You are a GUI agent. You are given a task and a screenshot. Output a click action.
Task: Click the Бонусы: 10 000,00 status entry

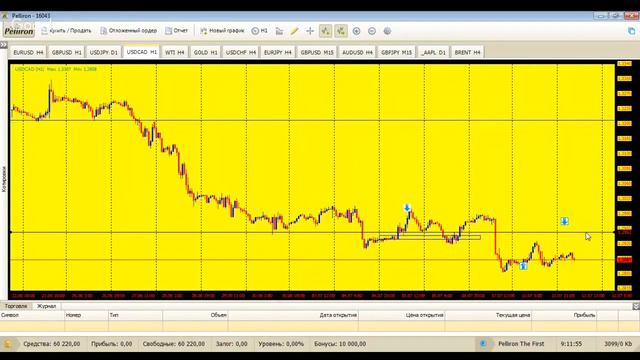(x=340, y=344)
